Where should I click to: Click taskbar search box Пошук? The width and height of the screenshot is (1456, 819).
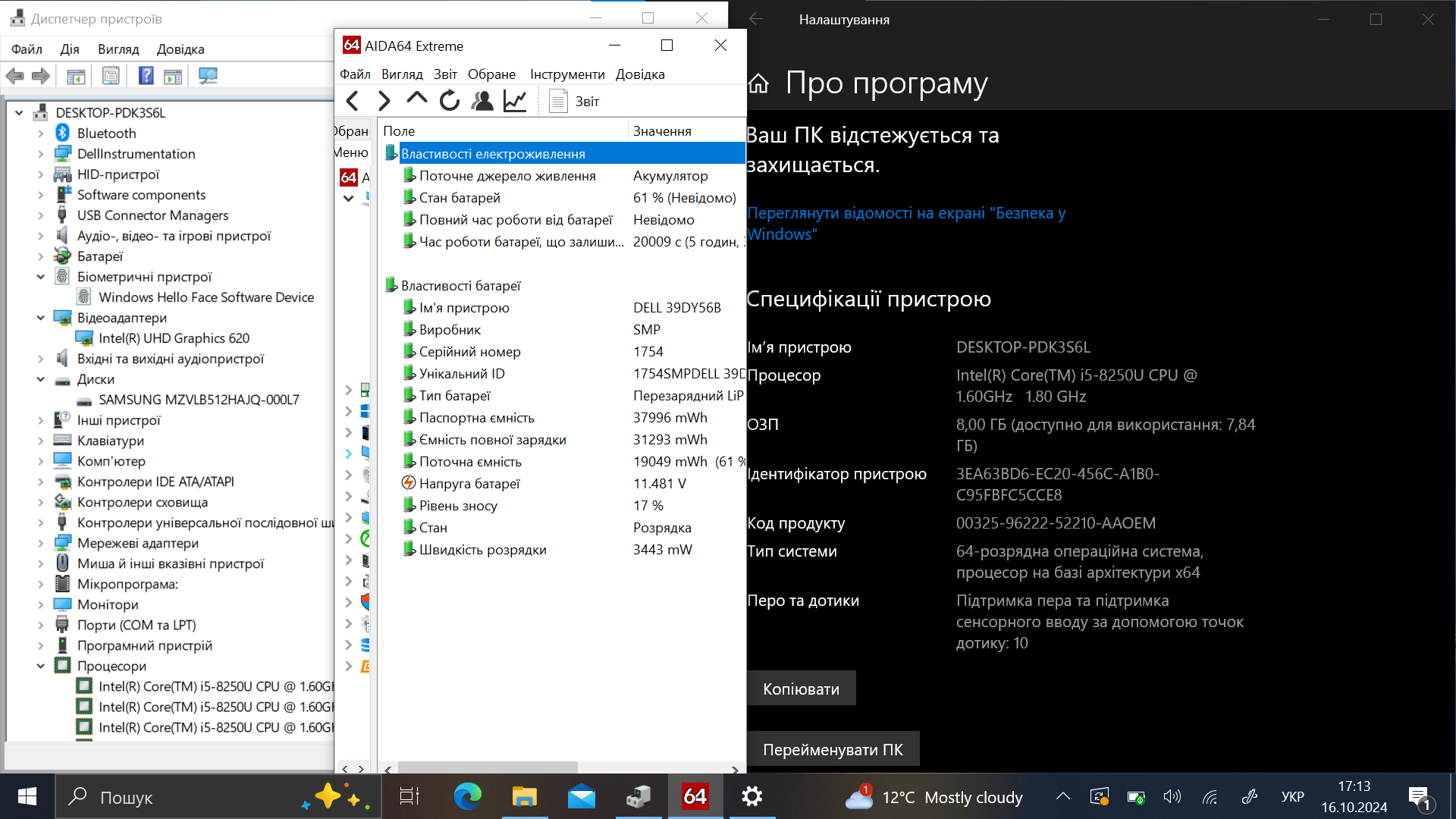[218, 797]
